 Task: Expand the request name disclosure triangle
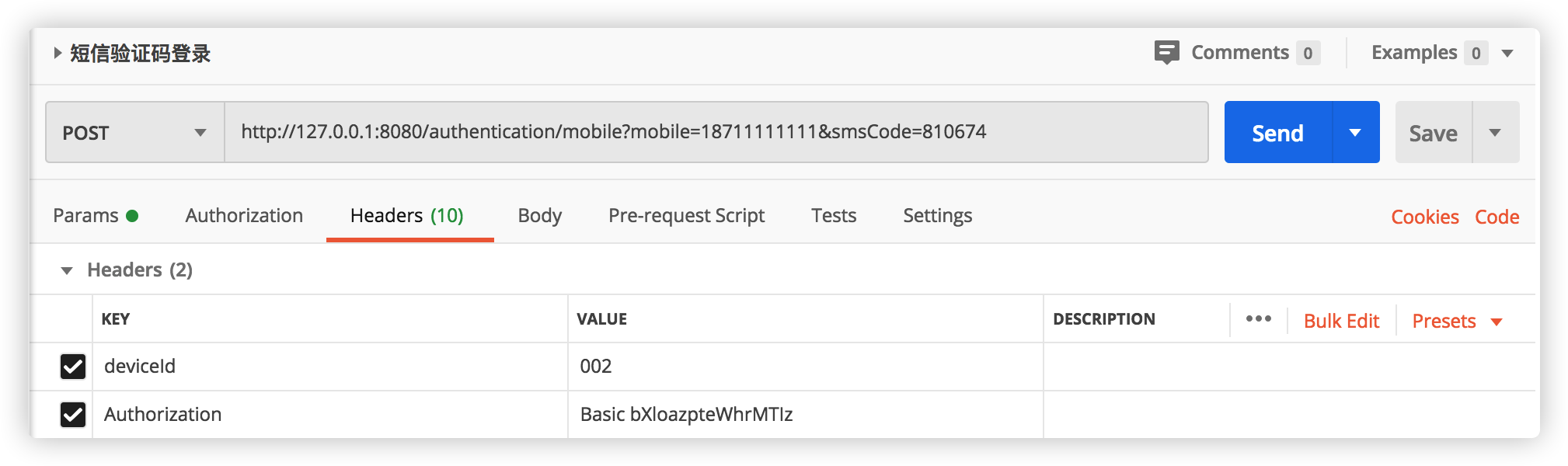click(57, 53)
